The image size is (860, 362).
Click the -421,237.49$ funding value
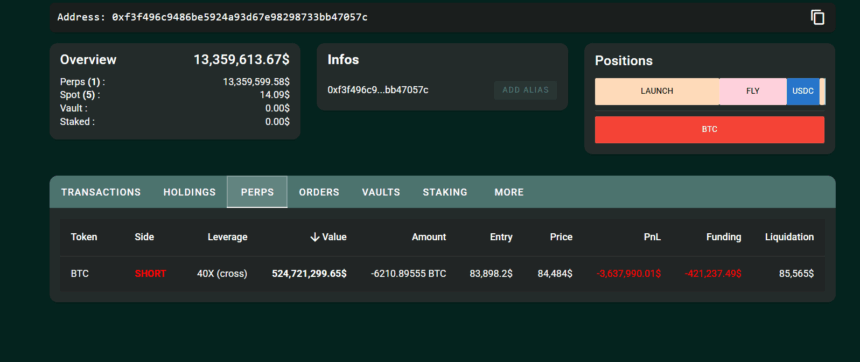pos(713,273)
